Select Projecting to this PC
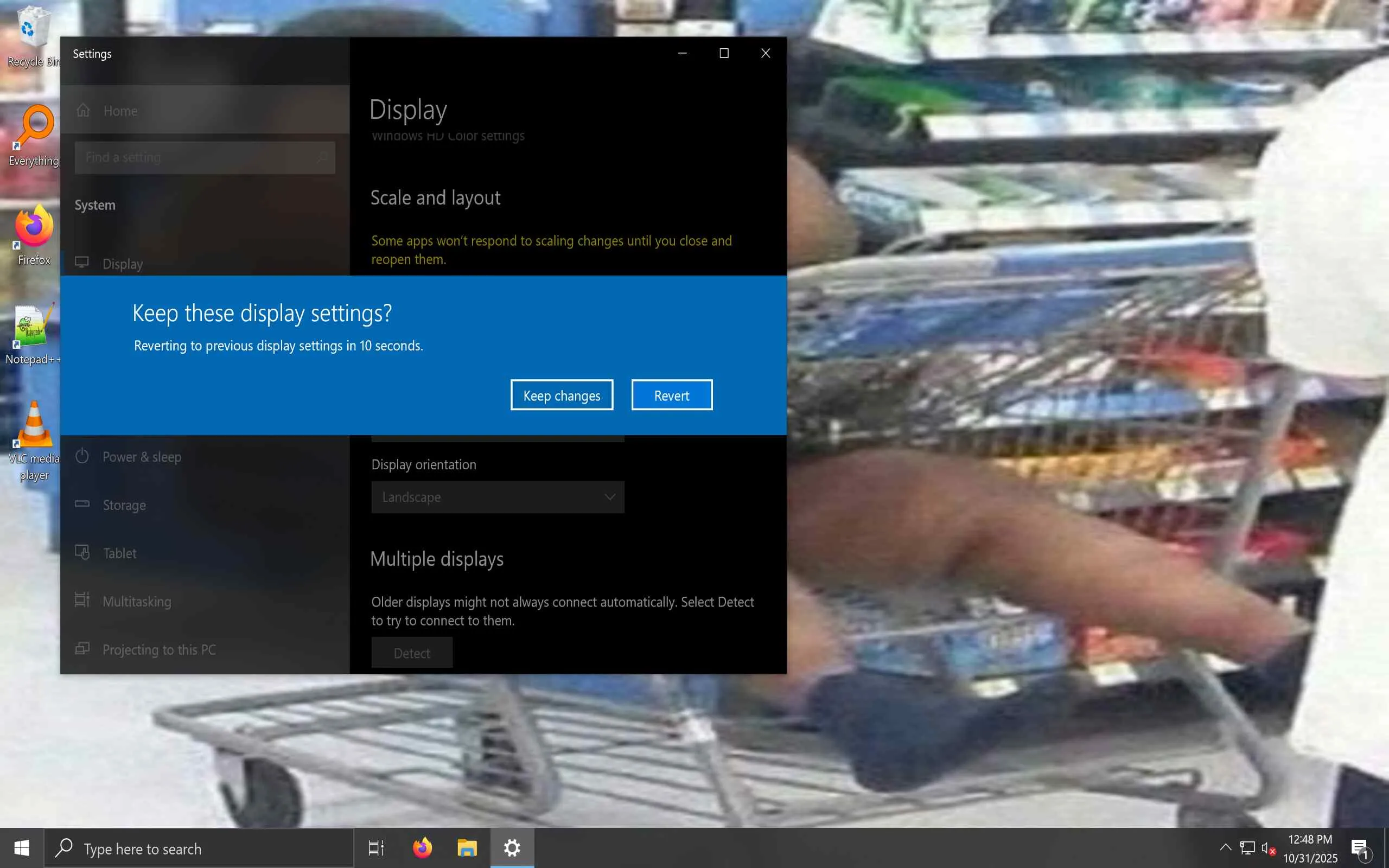 point(158,649)
